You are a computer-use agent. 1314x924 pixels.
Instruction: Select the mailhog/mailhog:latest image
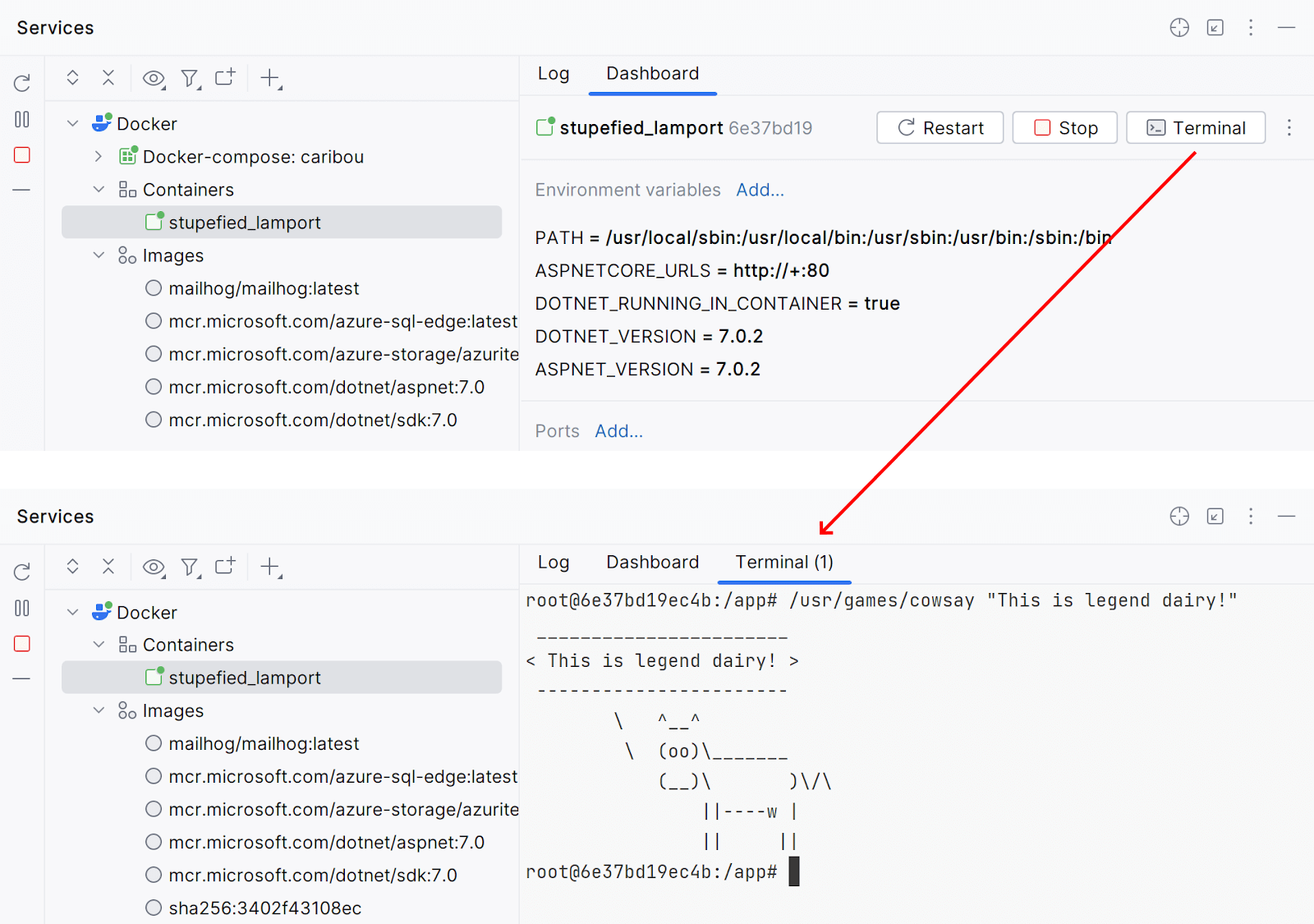click(x=264, y=288)
